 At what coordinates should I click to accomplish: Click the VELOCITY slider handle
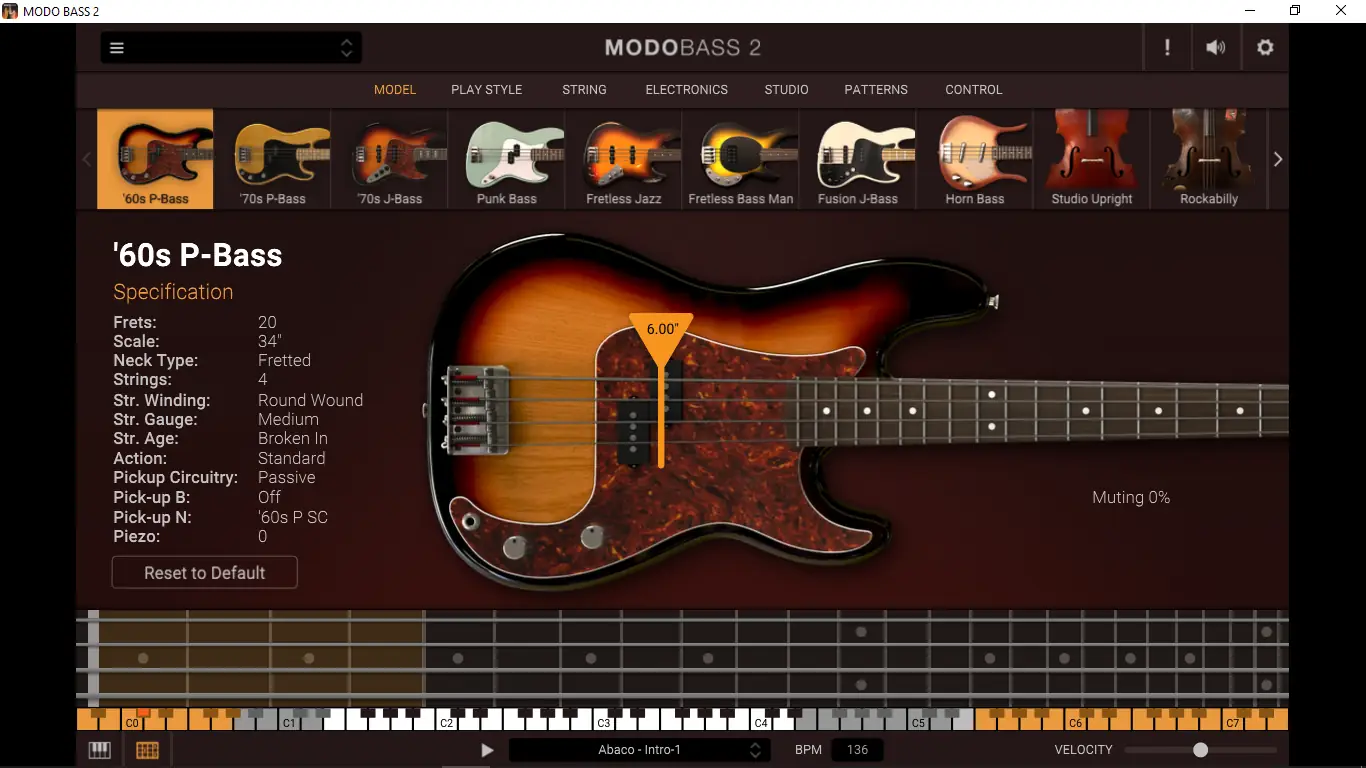click(x=1200, y=750)
